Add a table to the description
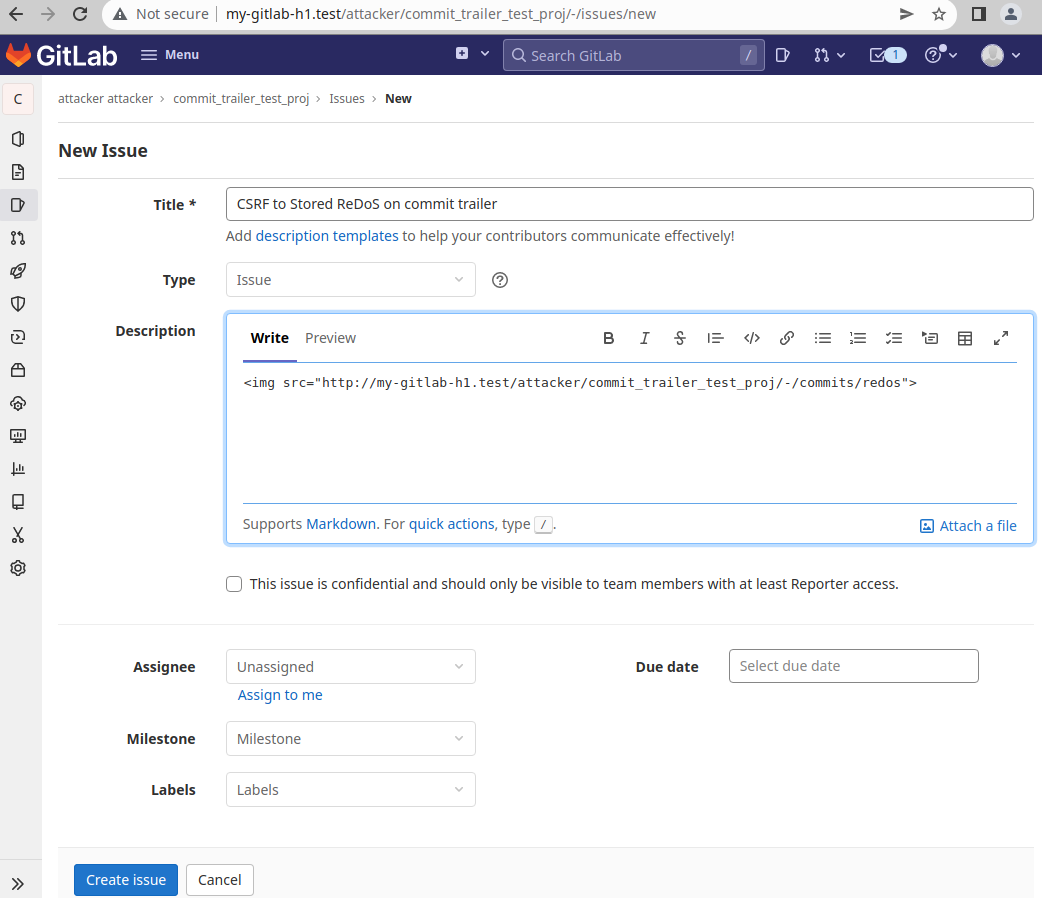Viewport: 1042px width, 898px height. point(965,338)
